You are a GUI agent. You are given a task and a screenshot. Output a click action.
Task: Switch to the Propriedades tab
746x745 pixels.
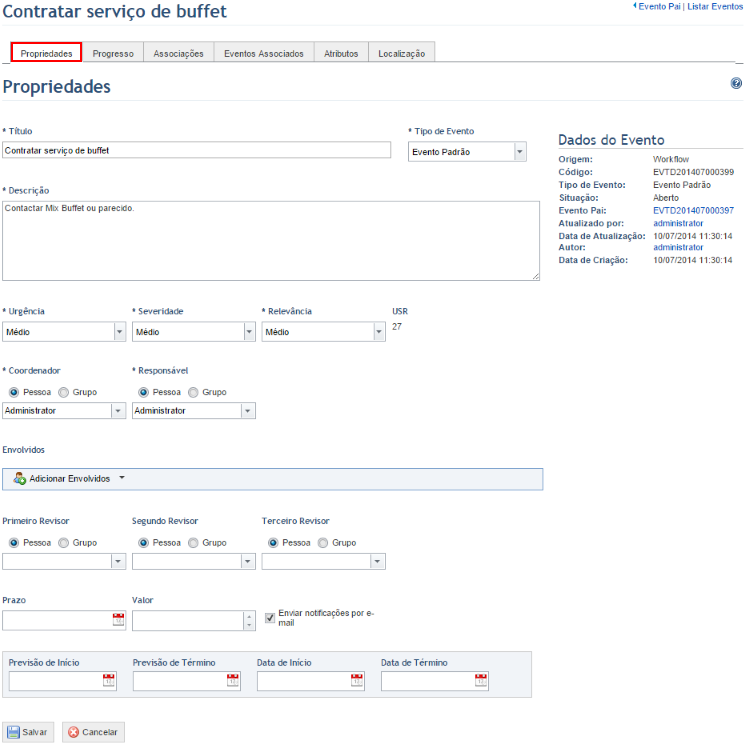tap(46, 53)
